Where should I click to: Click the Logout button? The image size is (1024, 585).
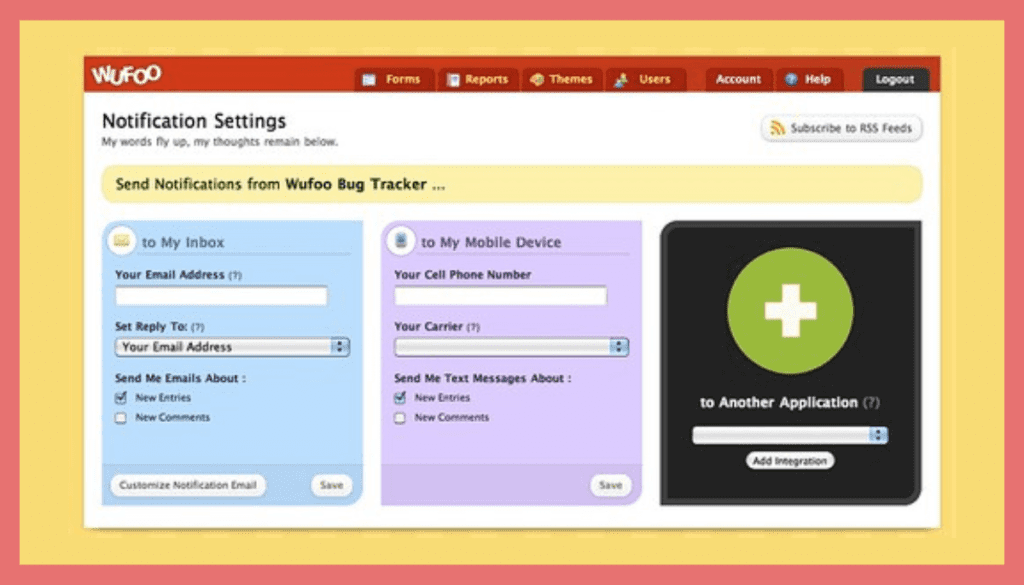coord(895,80)
